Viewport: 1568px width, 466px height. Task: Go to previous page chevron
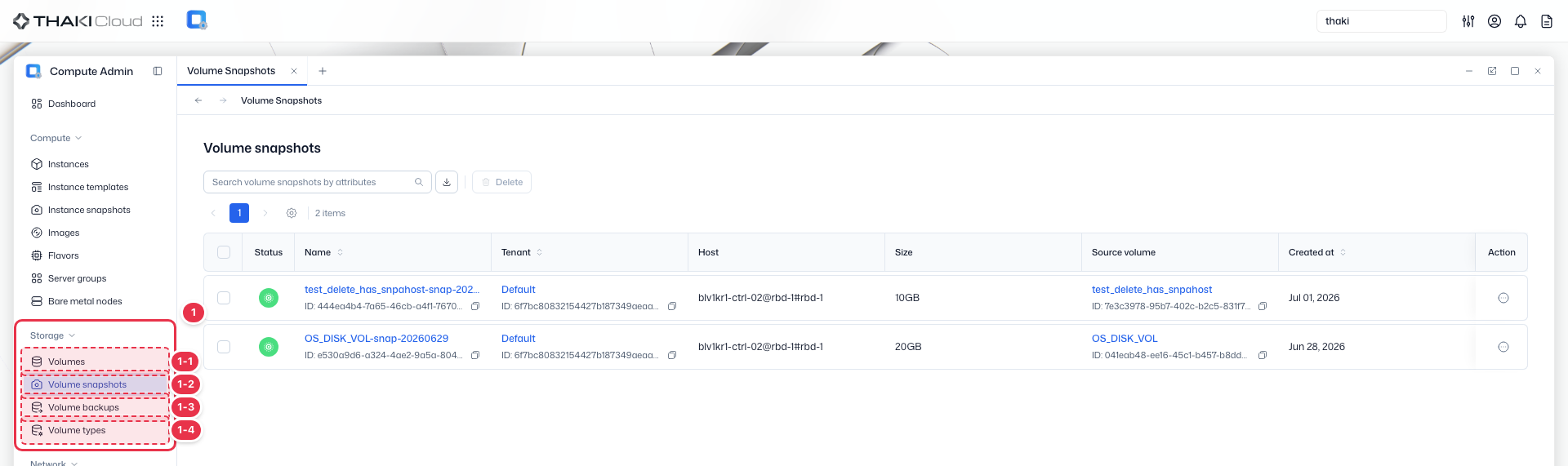(213, 213)
